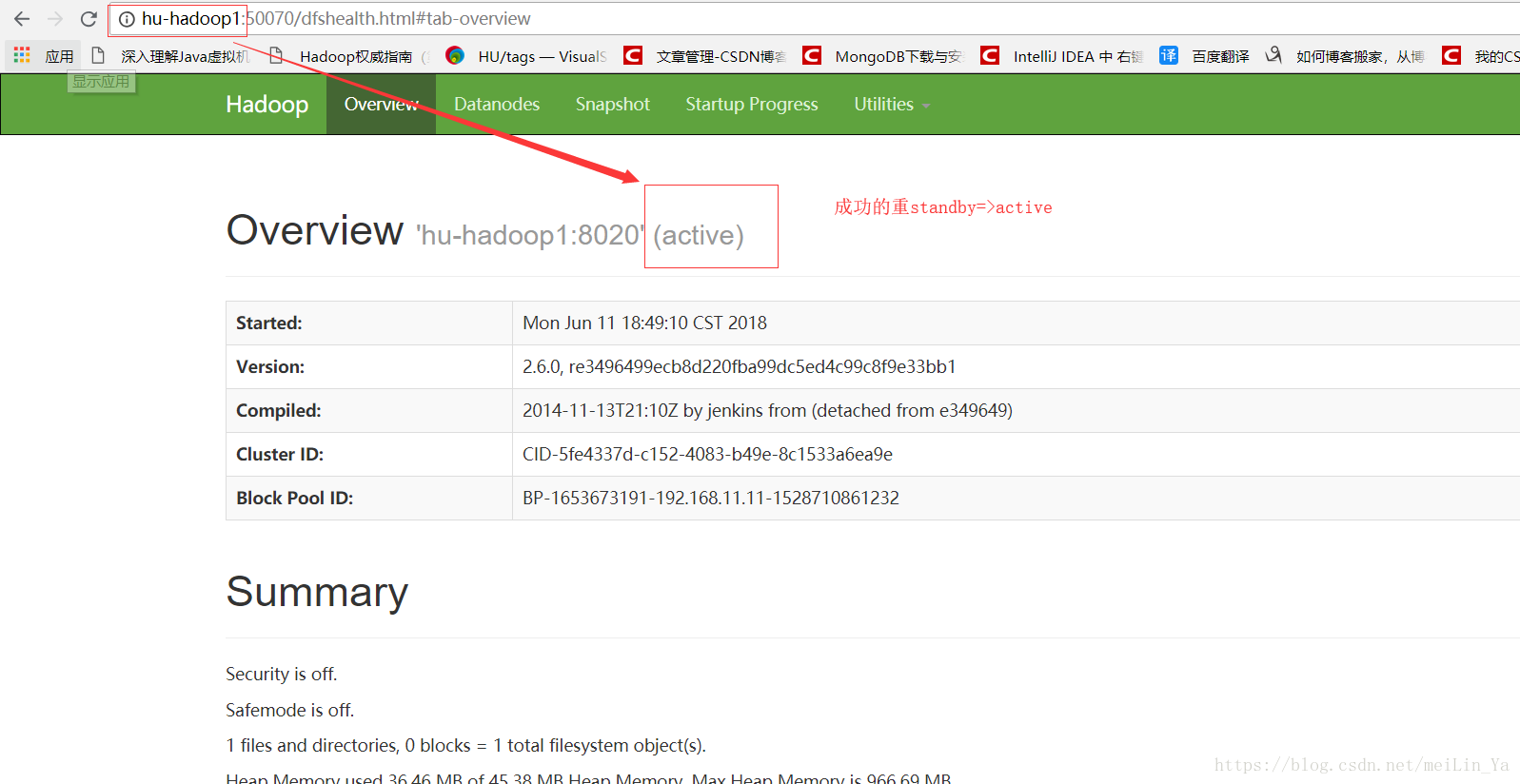The width and height of the screenshot is (1520, 784).
Task: Click the page icon of Hadoop权威指南 bookmark
Action: tap(276, 55)
